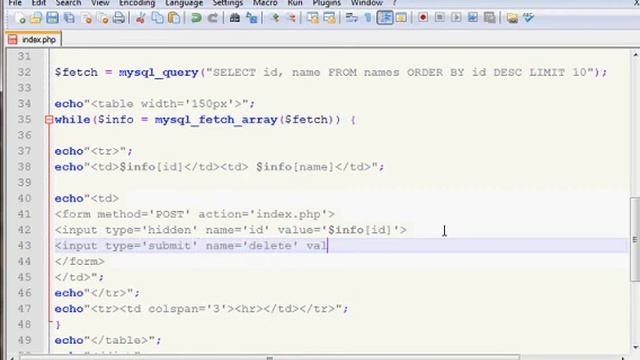Click the Stop macro recording icon

coord(440,18)
